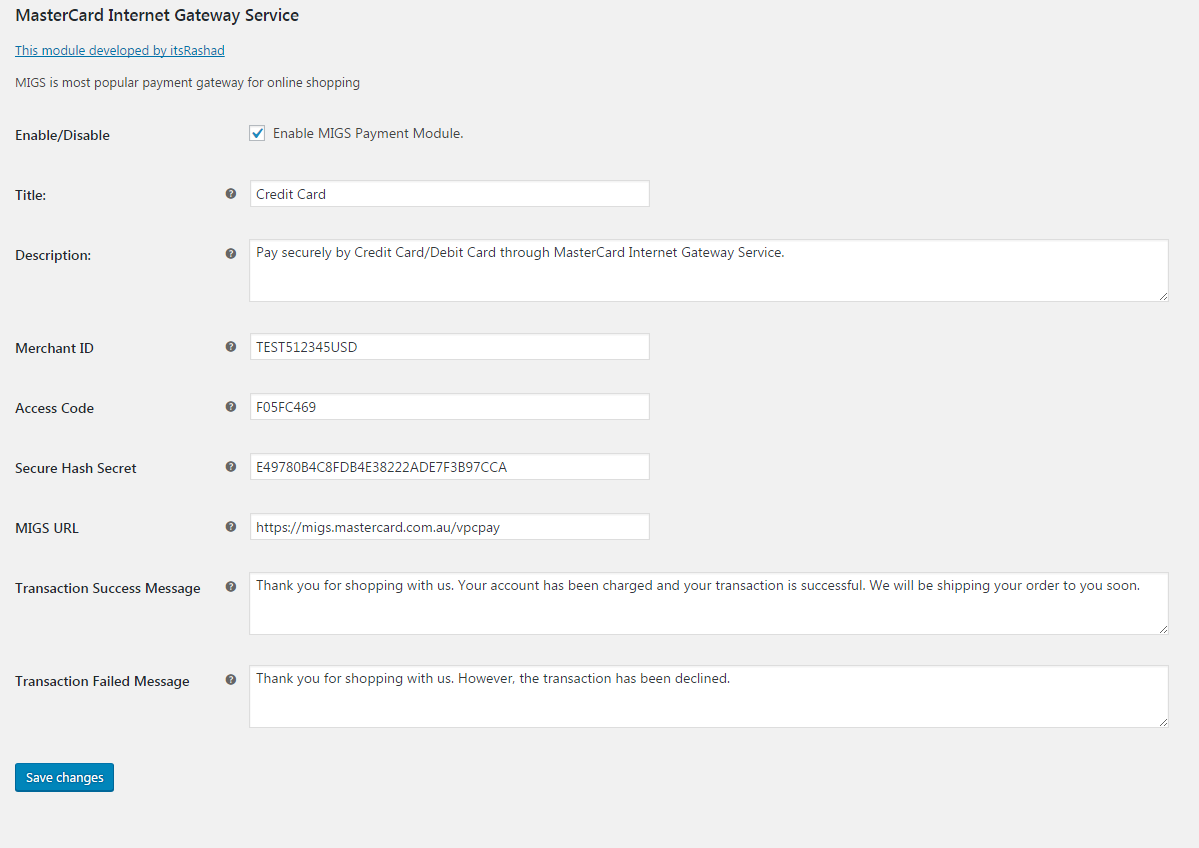Click the 'MasterCard Internet Gateway Service' heading
The image size is (1199, 848).
pos(157,15)
